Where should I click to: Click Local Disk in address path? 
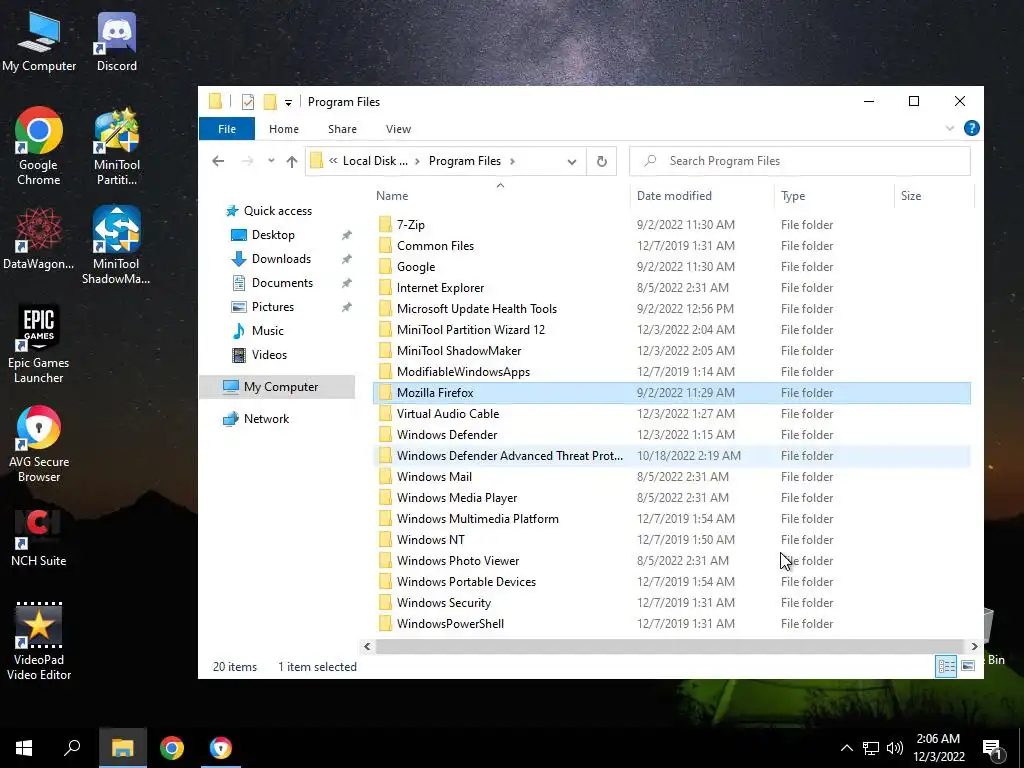tap(375, 161)
